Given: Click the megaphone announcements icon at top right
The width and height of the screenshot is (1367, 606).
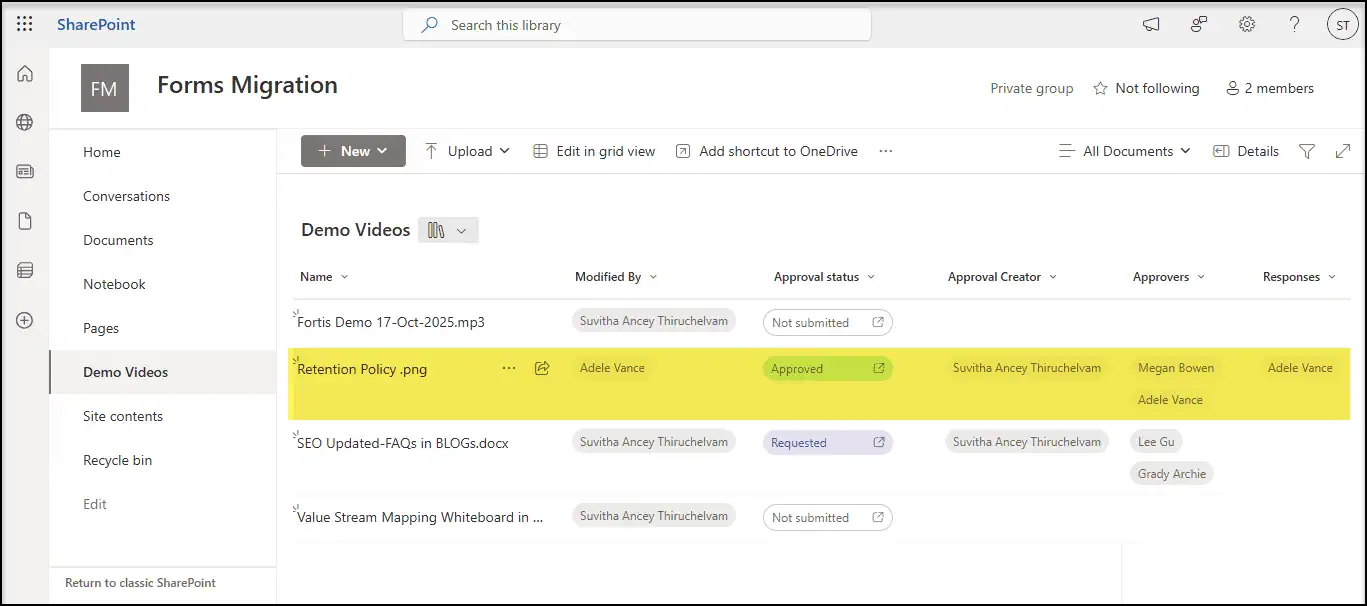Looking at the screenshot, I should (1150, 24).
